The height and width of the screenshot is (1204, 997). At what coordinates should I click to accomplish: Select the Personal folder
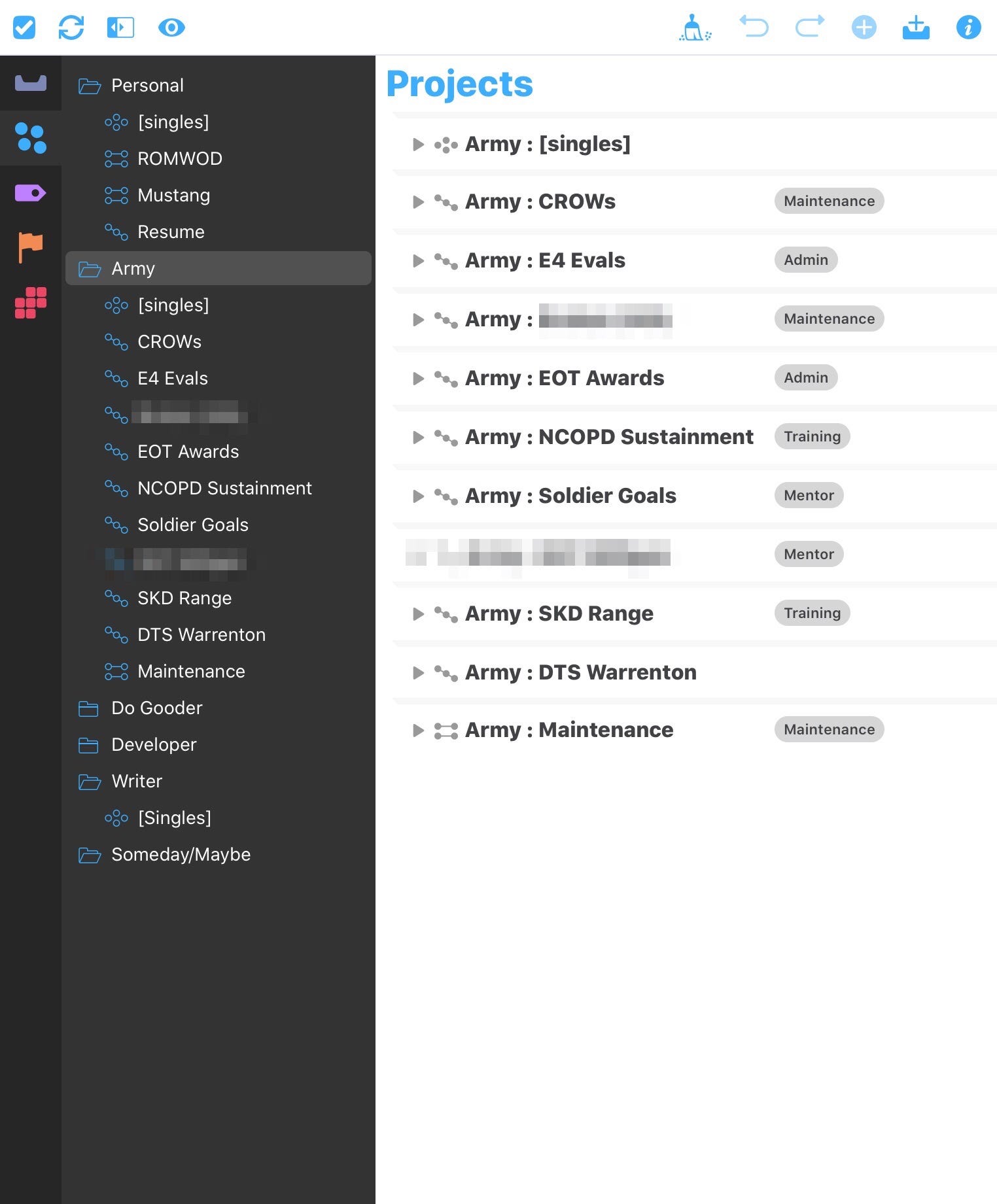(x=219, y=85)
